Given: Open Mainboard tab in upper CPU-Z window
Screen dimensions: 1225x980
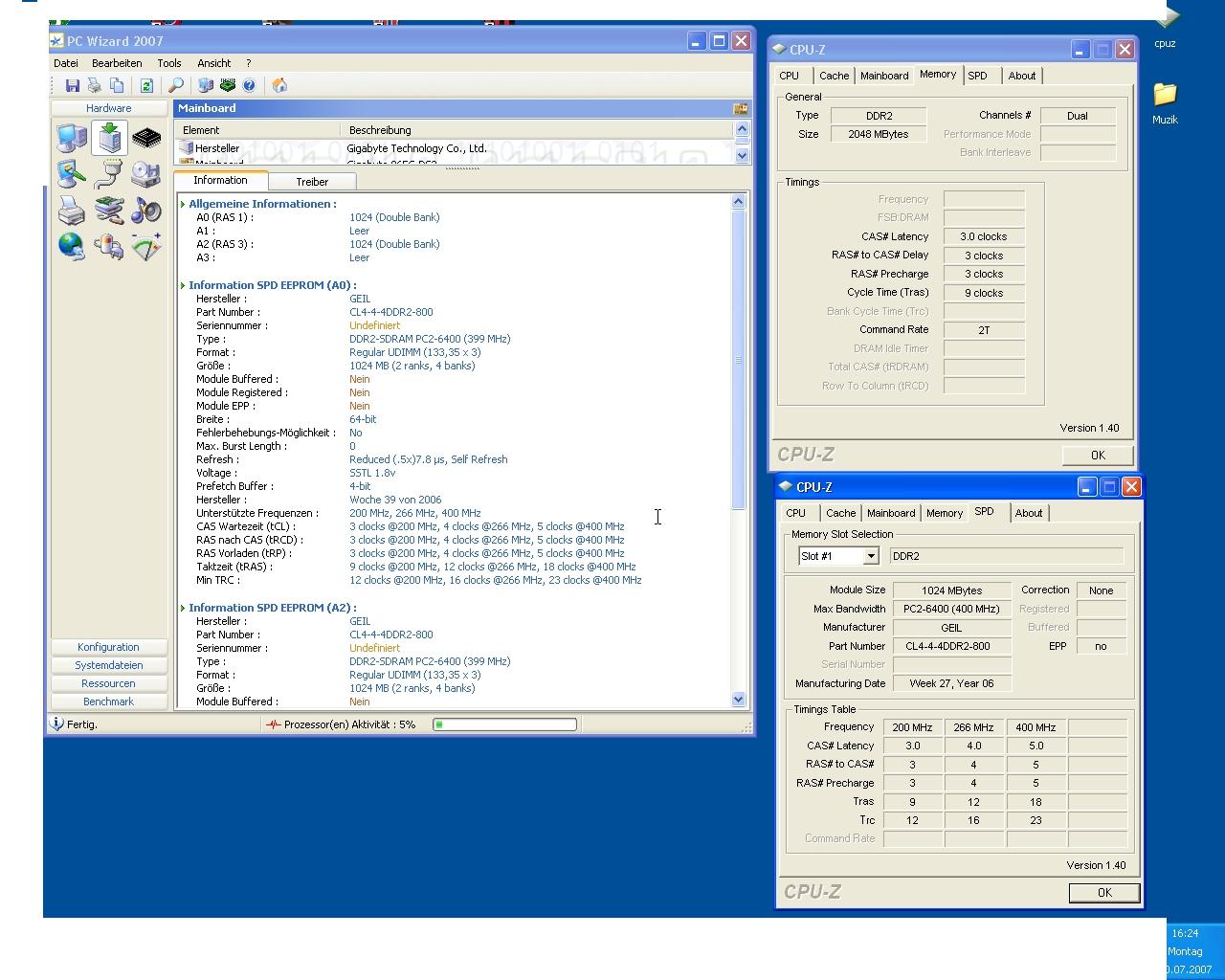Looking at the screenshot, I should pyautogui.click(x=884, y=76).
